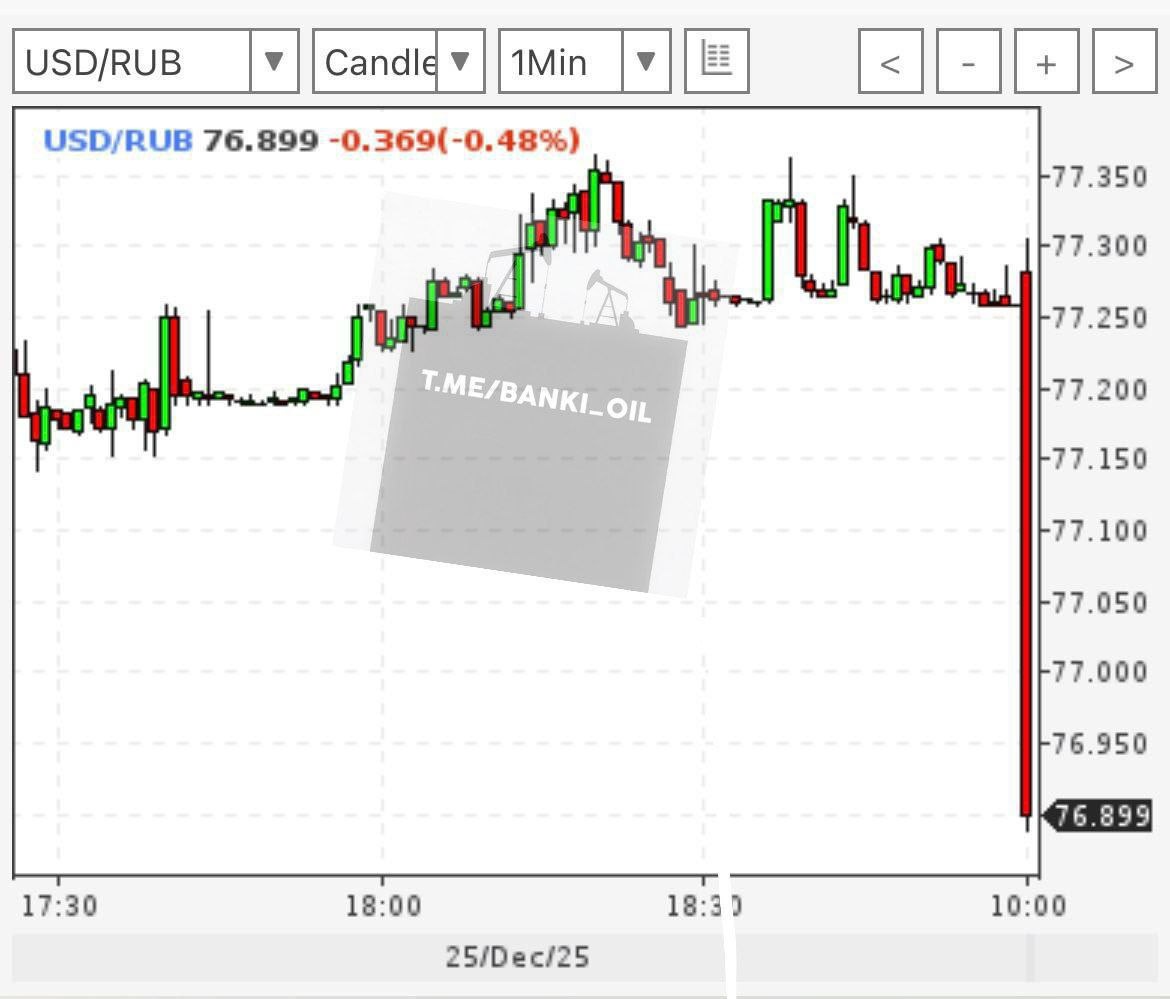The width and height of the screenshot is (1170, 999).
Task: Click the 77.050 price axis label
Action: point(1098,602)
